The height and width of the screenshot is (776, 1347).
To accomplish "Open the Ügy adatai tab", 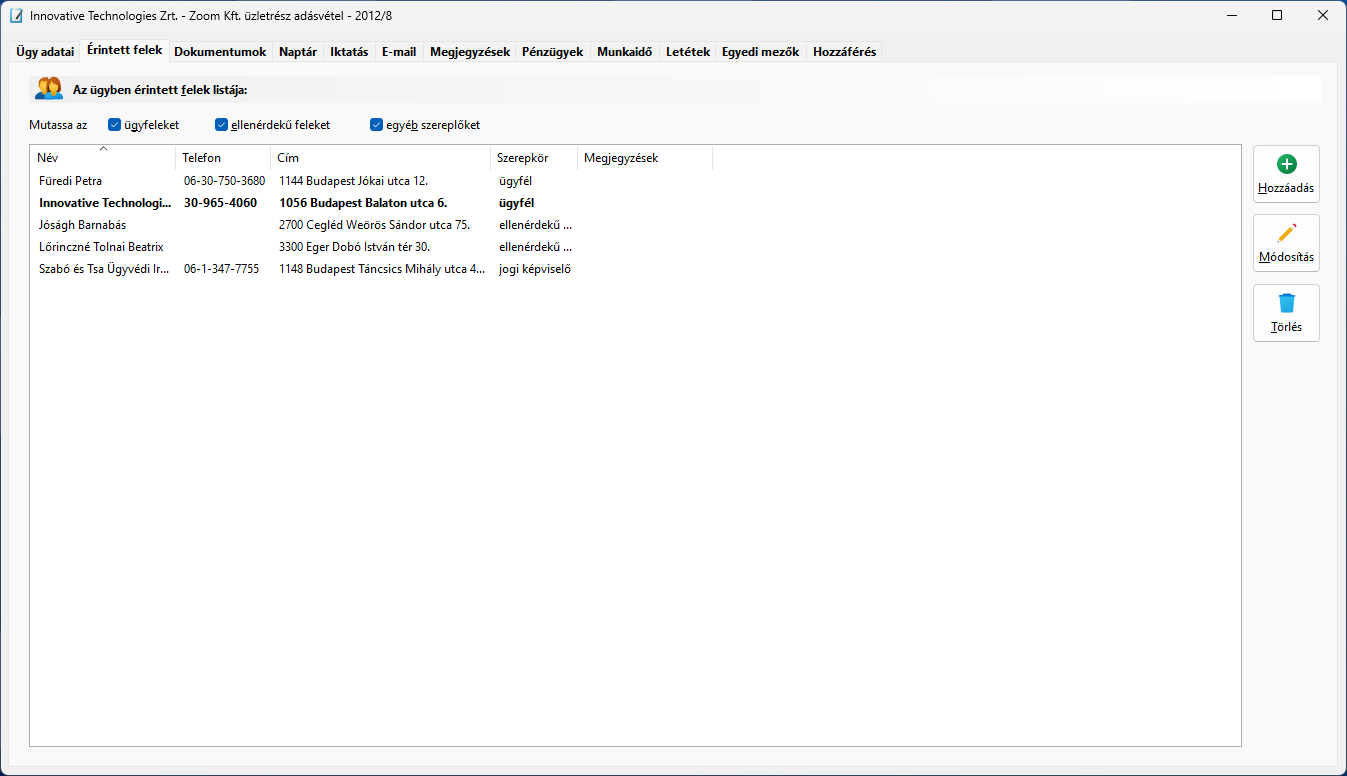I will 45,52.
